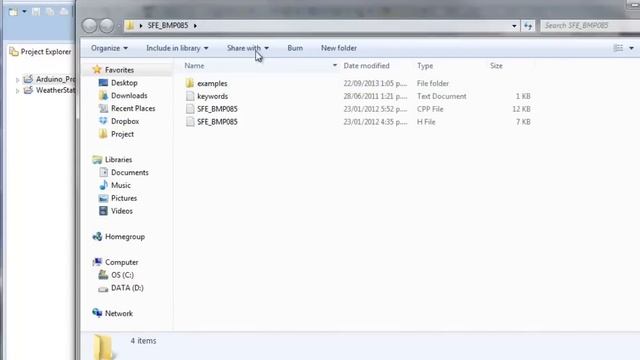Click the Homegroup icon
The width and height of the screenshot is (640, 360).
click(97, 237)
